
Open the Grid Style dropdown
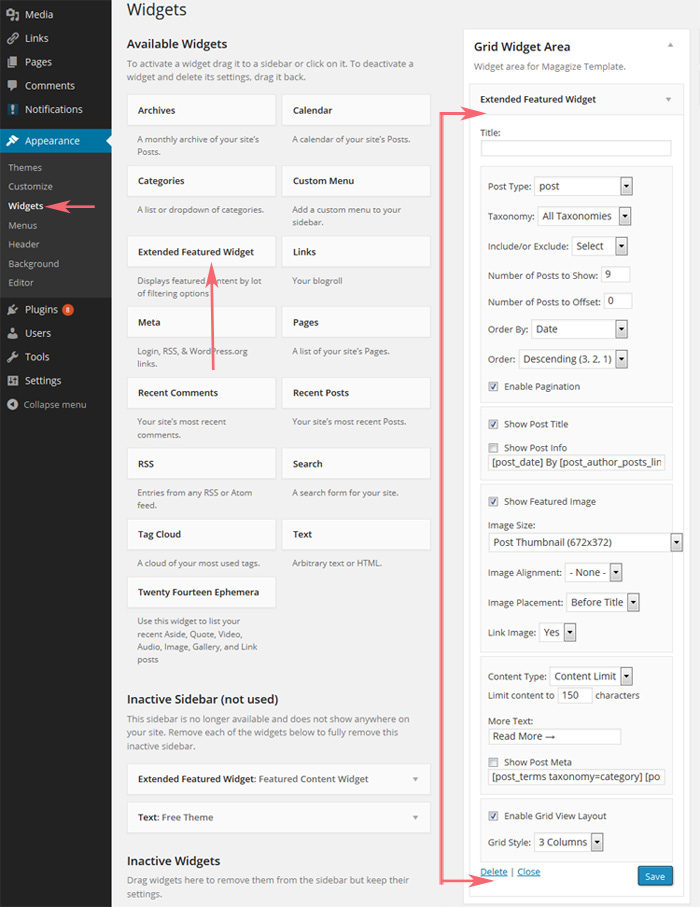coord(569,842)
